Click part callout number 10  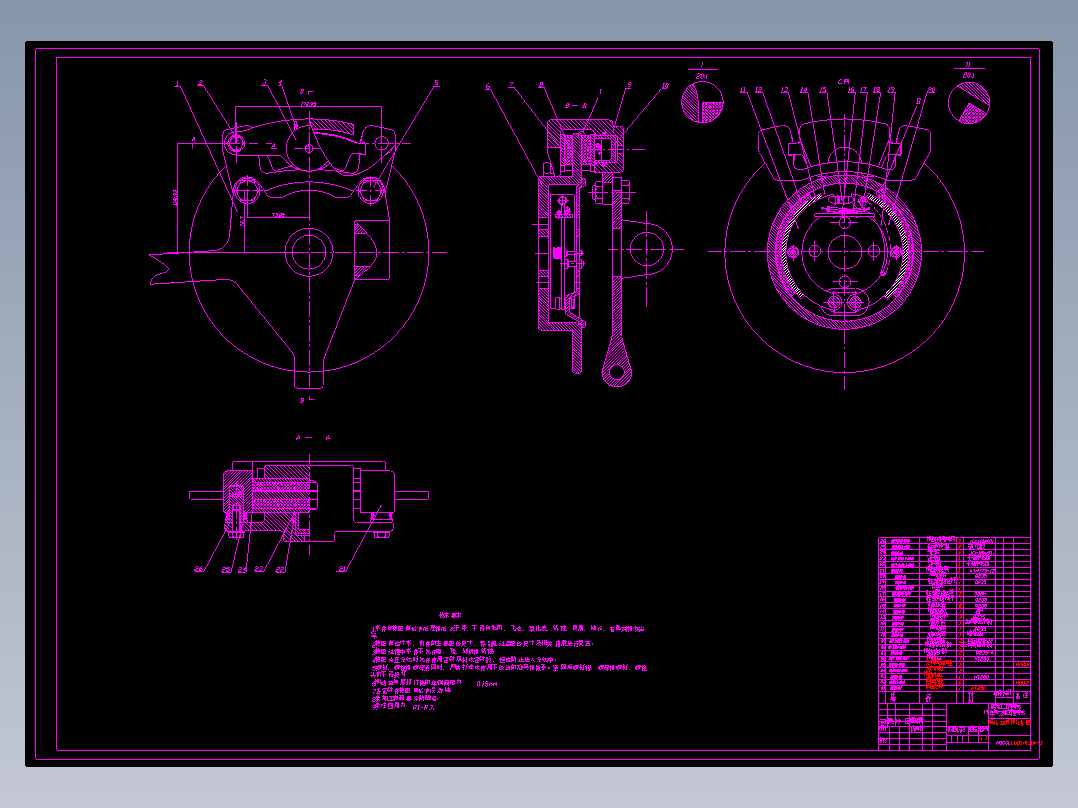tap(665, 86)
